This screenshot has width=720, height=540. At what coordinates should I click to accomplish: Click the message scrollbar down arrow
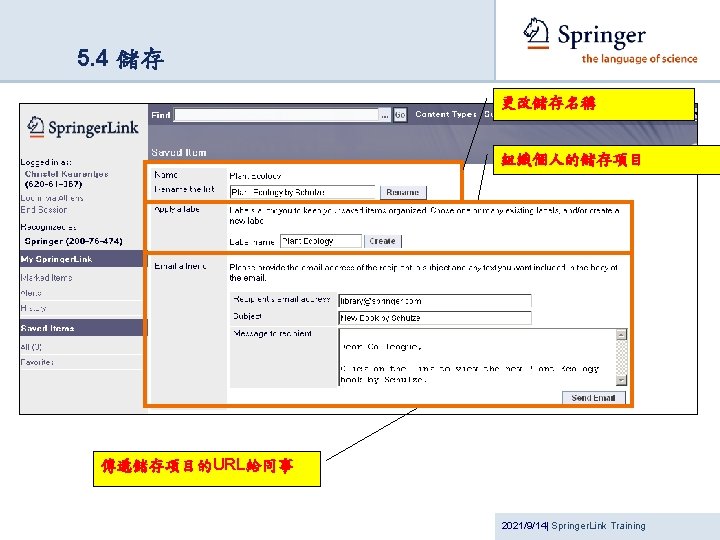click(621, 380)
